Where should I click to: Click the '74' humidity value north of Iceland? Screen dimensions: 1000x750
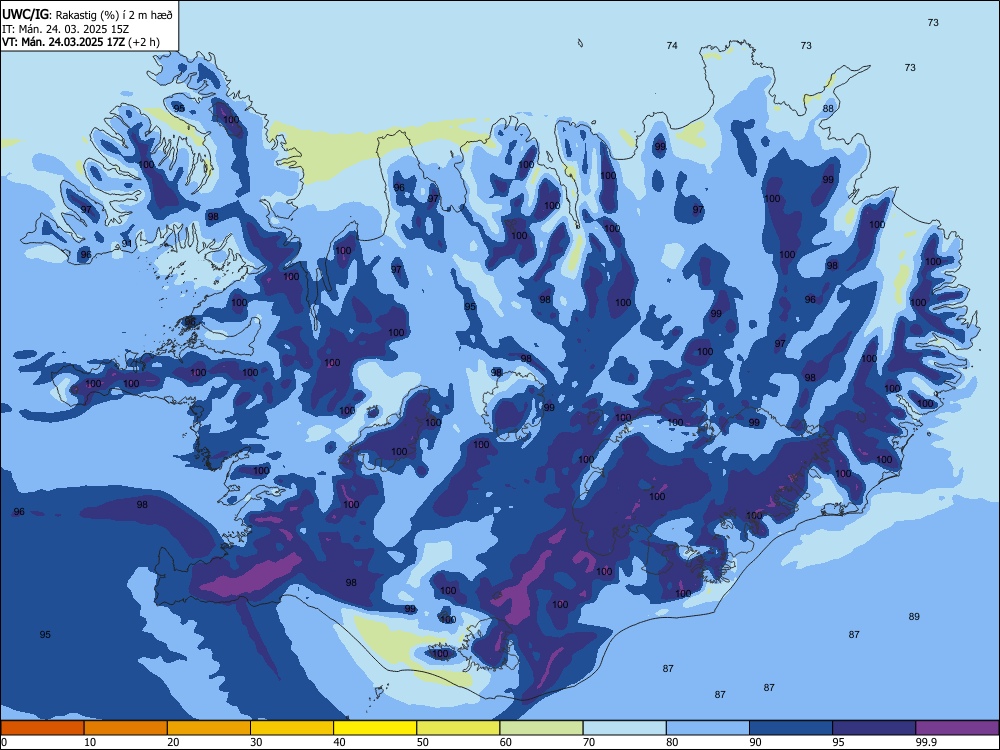coord(672,45)
